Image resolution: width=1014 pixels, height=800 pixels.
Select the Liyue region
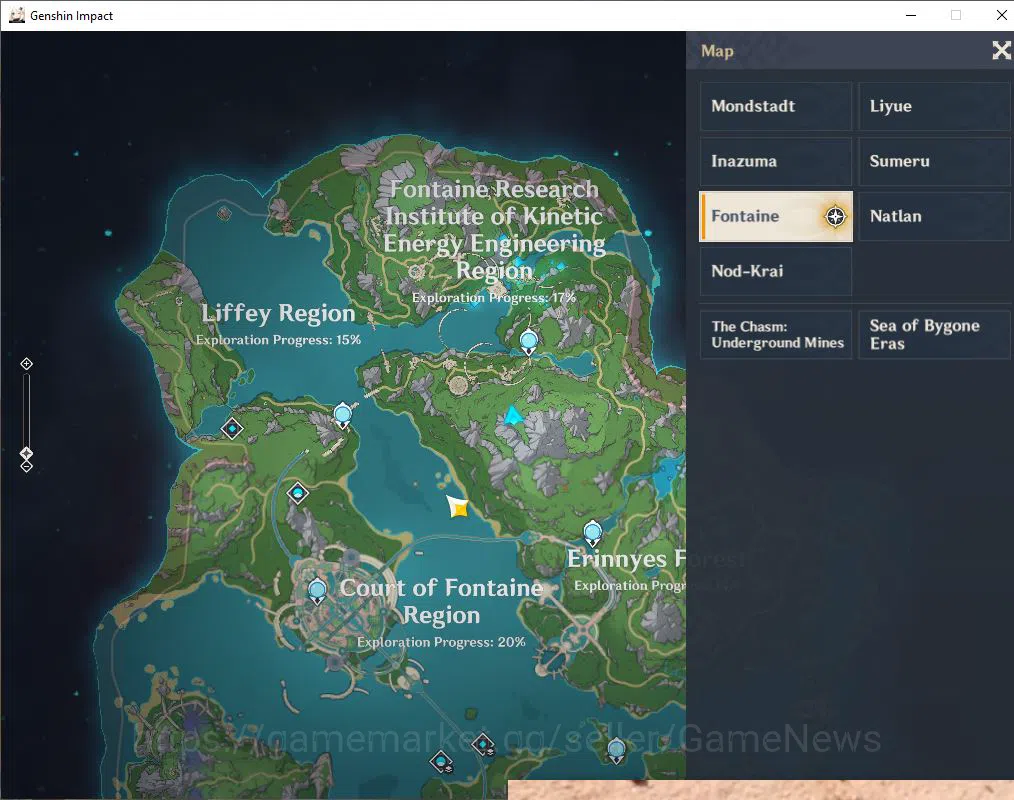[x=934, y=106]
